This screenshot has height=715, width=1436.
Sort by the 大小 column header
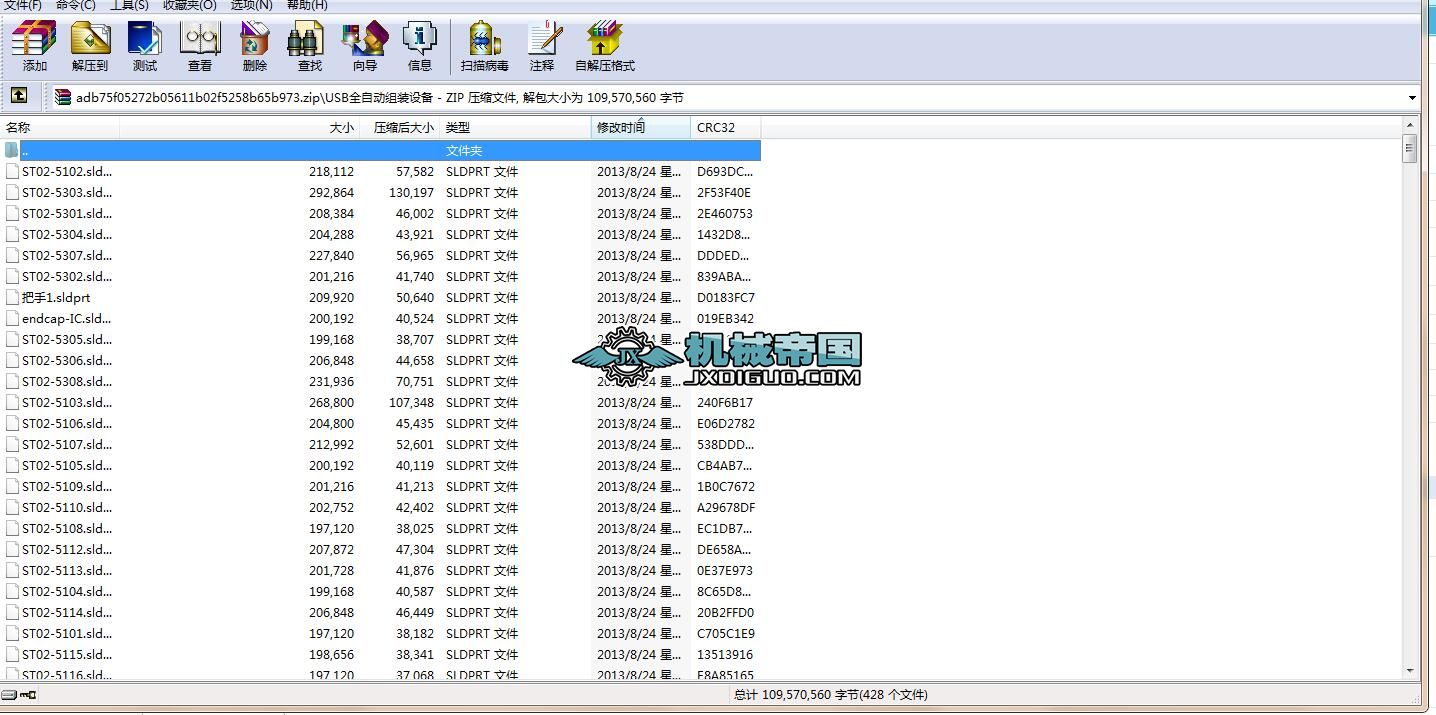[x=240, y=127]
